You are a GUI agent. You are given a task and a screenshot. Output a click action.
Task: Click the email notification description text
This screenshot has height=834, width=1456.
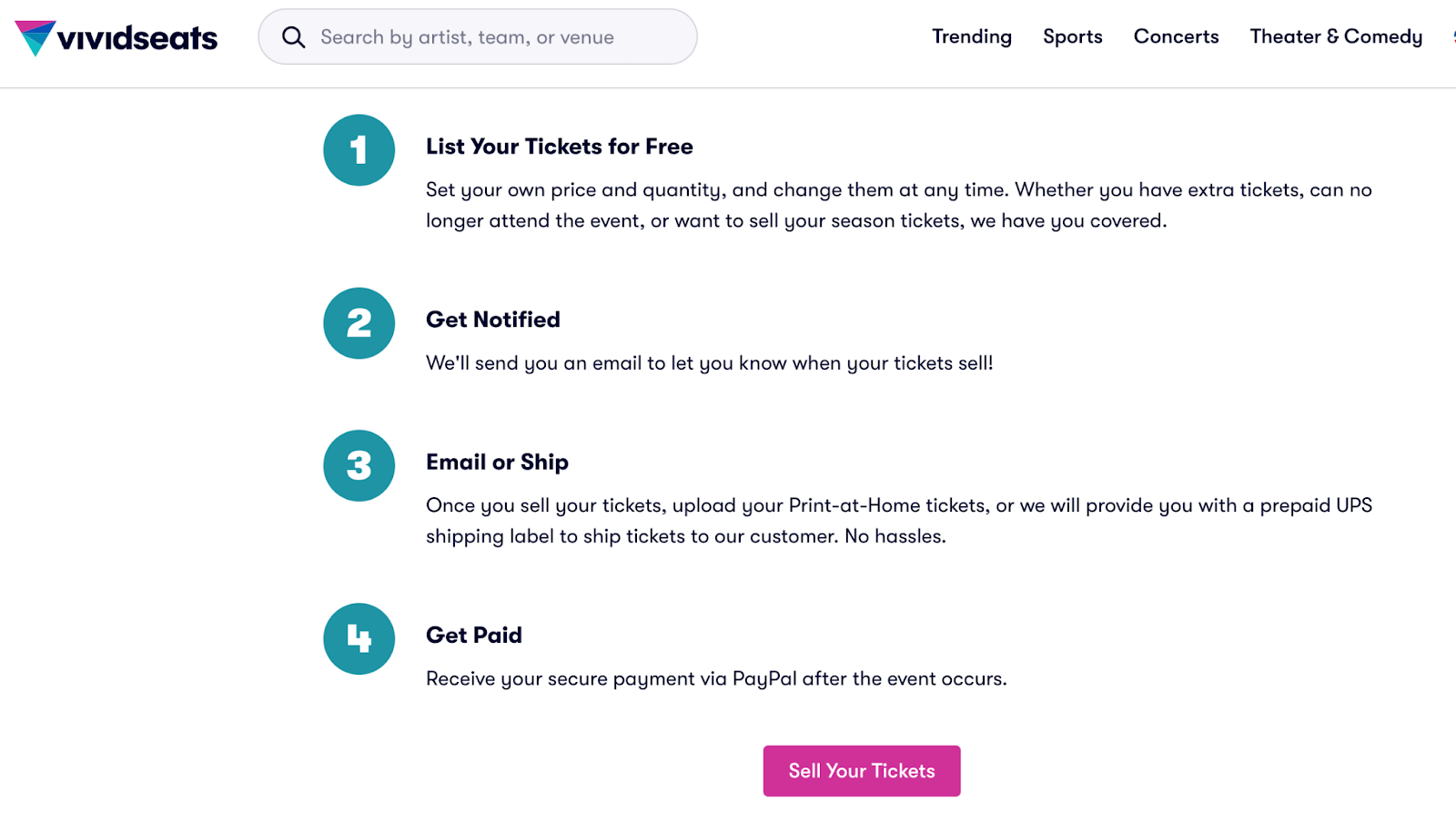coord(709,363)
